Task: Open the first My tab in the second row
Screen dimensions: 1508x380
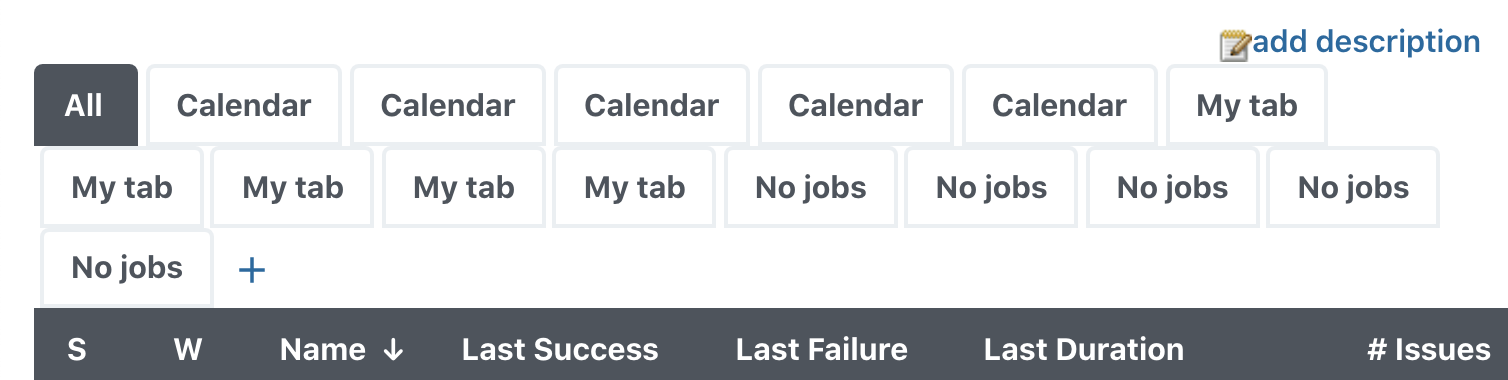Action: [122, 187]
